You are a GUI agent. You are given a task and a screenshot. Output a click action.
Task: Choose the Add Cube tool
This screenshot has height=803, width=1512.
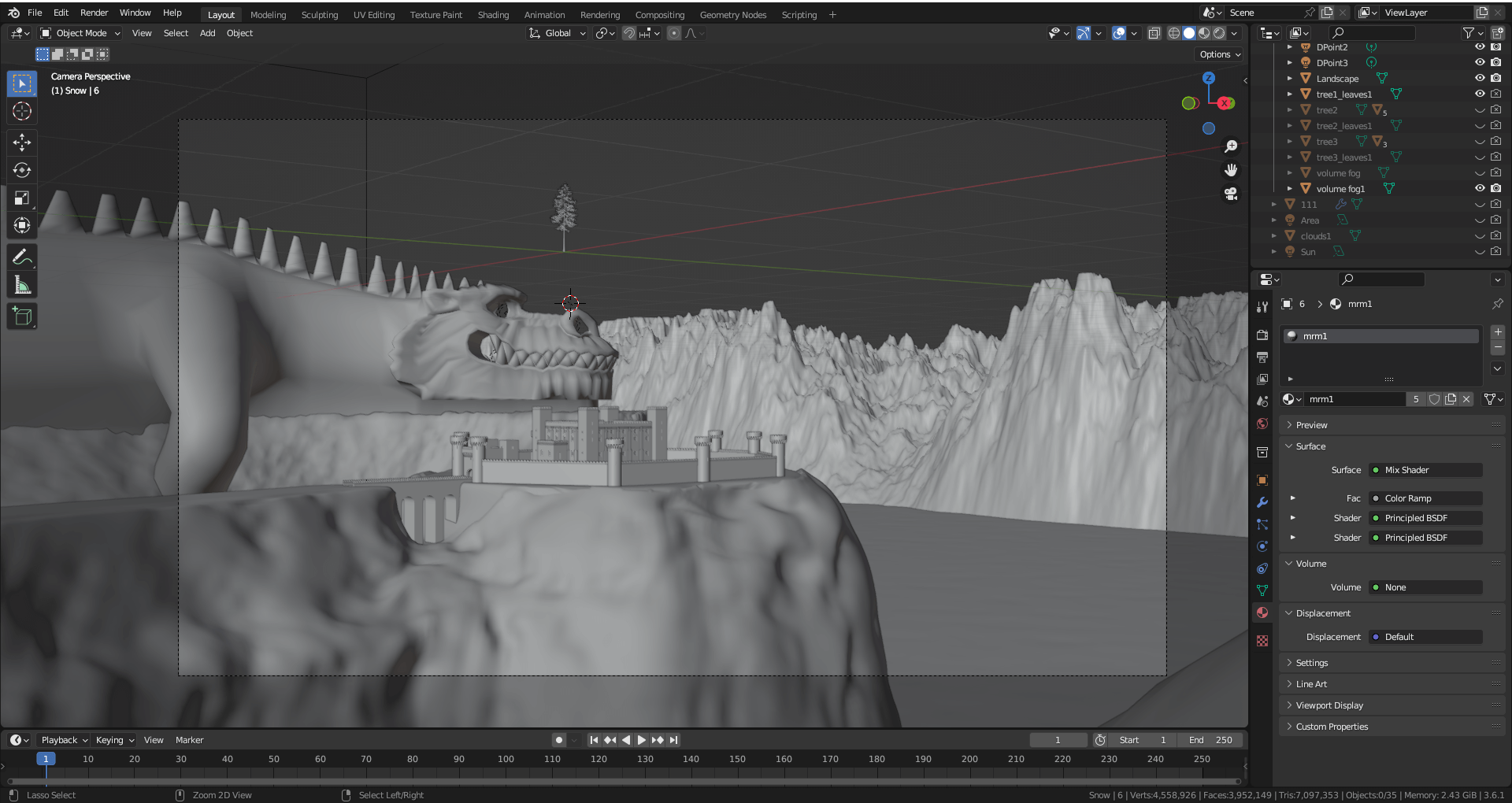pyautogui.click(x=22, y=316)
